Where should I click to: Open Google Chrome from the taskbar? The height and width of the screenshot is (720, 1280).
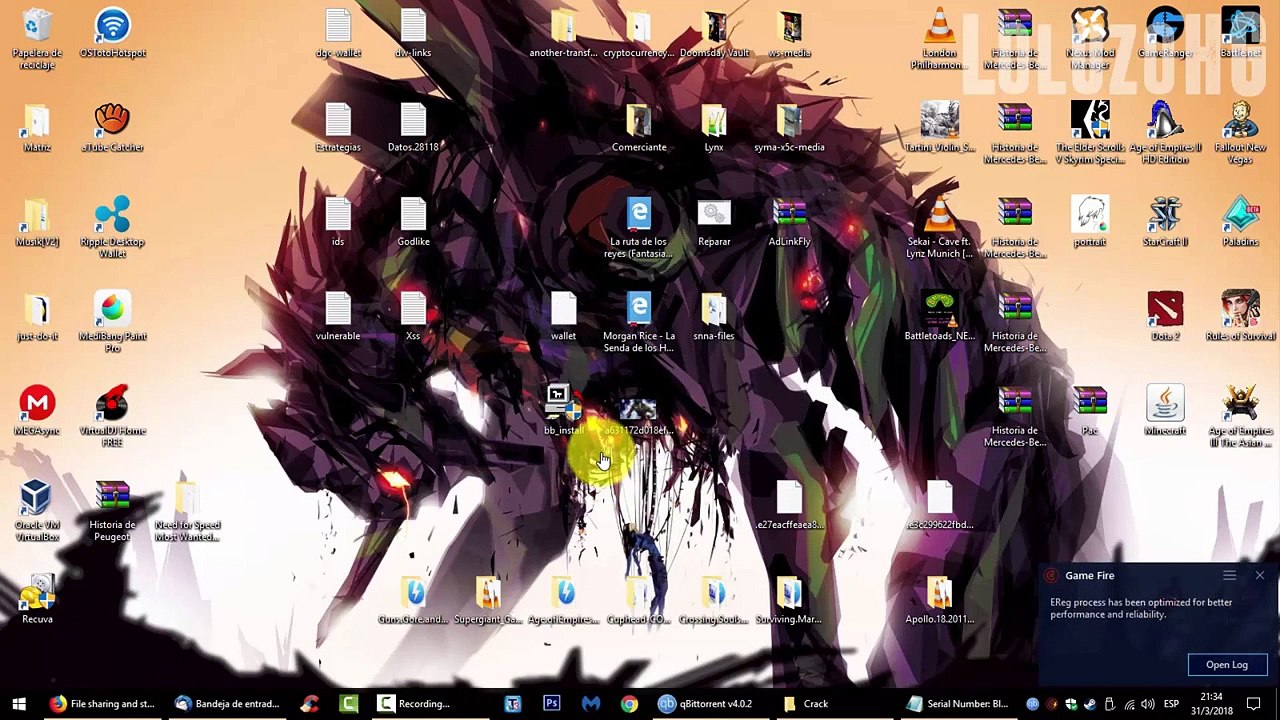(629, 704)
